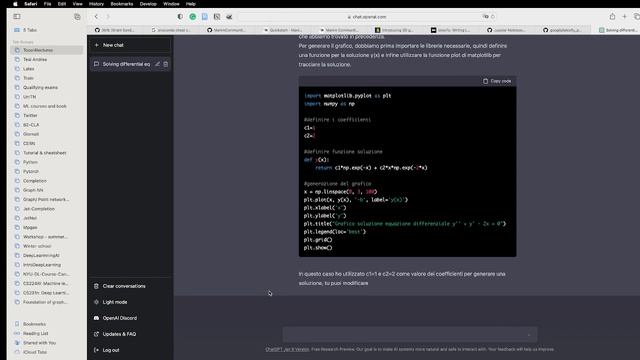
Task: Click the send arrow in message box
Action: pyautogui.click(x=529, y=335)
